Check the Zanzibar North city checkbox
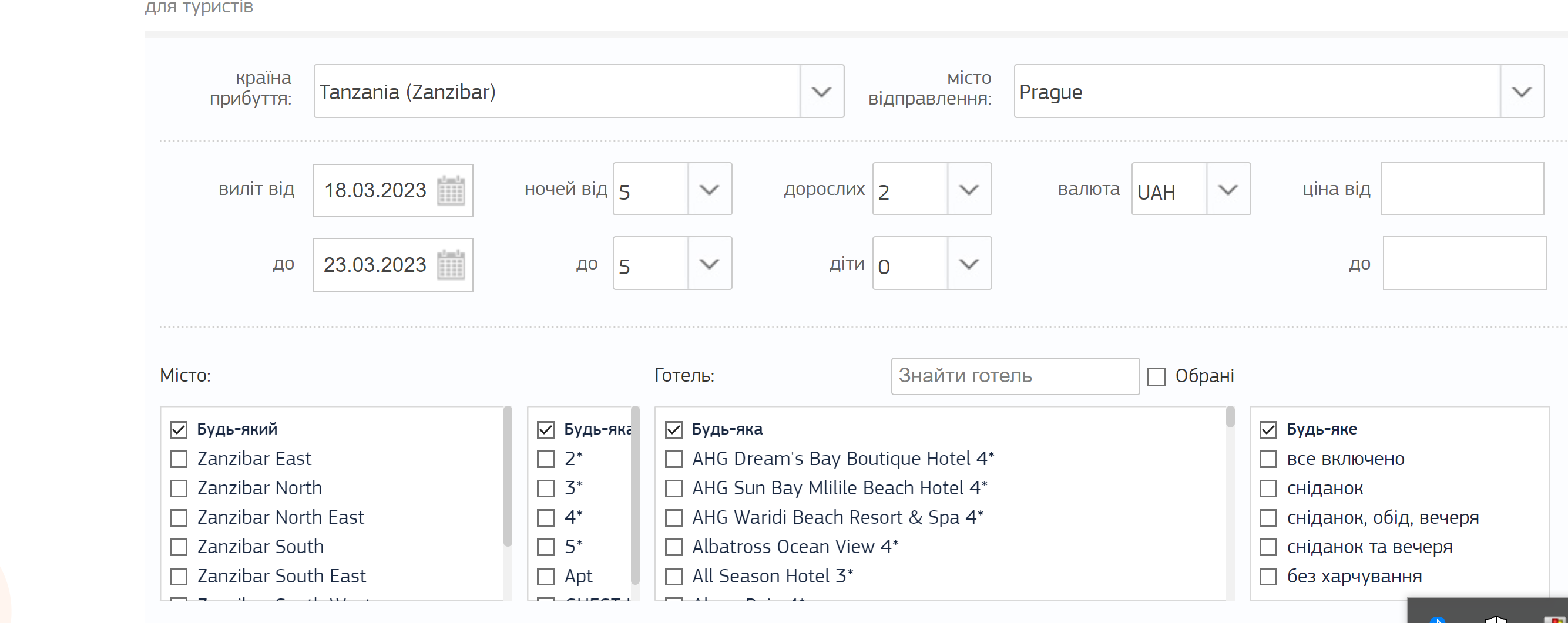 pos(179,489)
